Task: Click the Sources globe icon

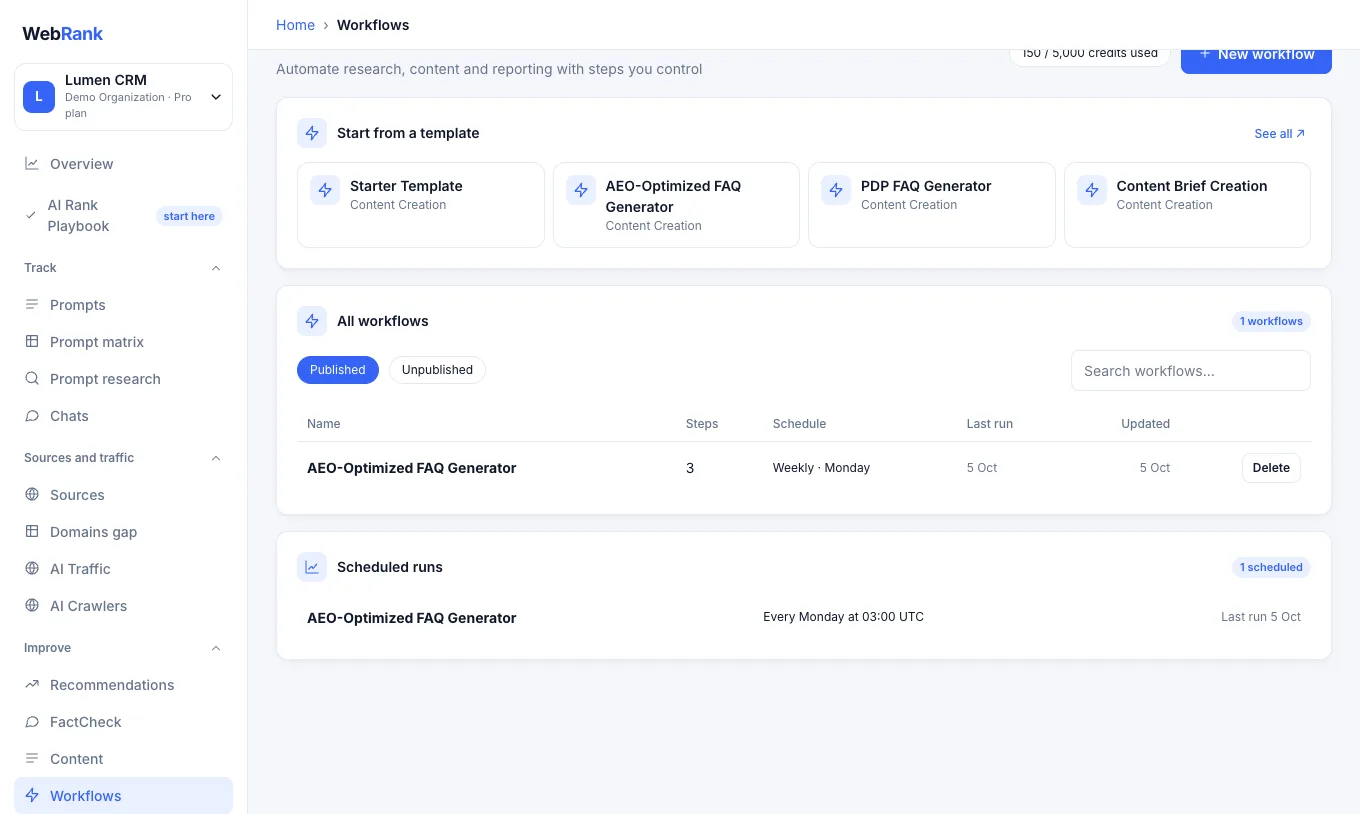Action: (x=32, y=495)
